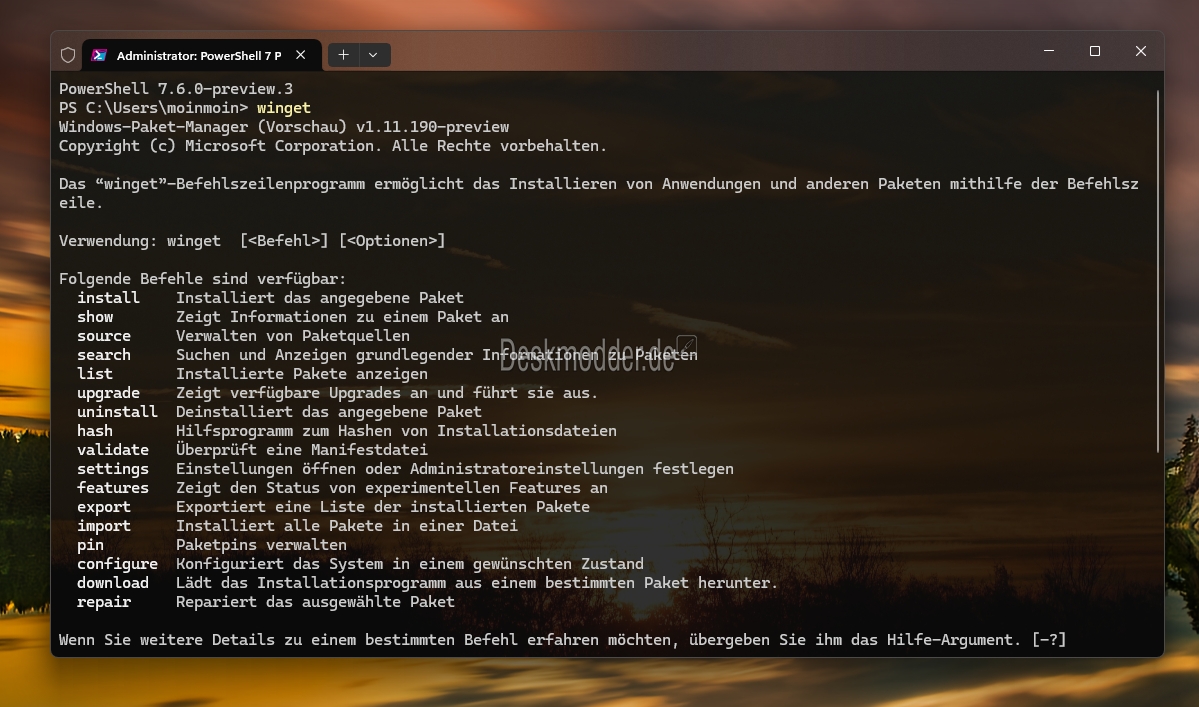Click the 'hash' command name

(95, 431)
